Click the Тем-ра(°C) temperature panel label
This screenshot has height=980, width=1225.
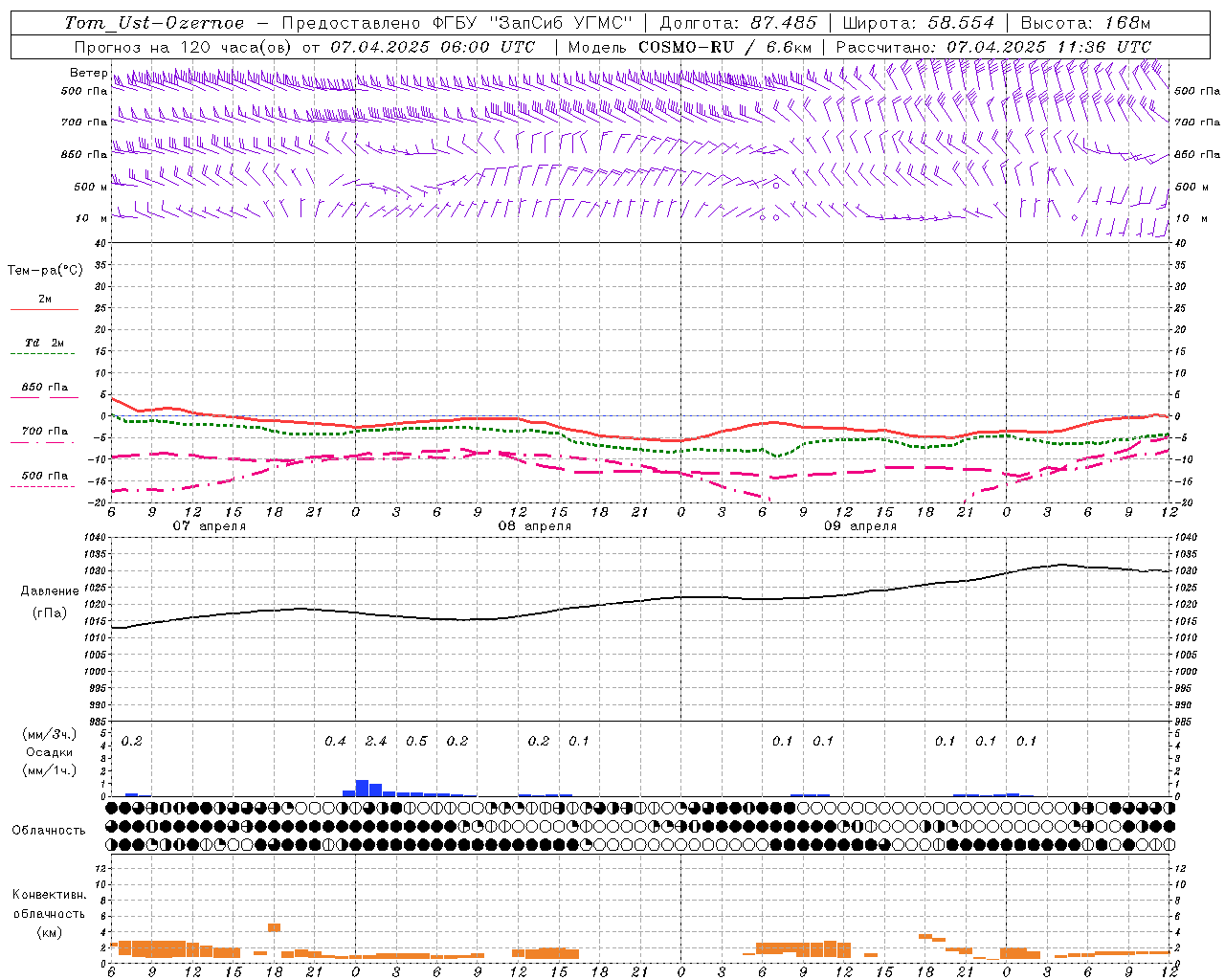point(45,271)
